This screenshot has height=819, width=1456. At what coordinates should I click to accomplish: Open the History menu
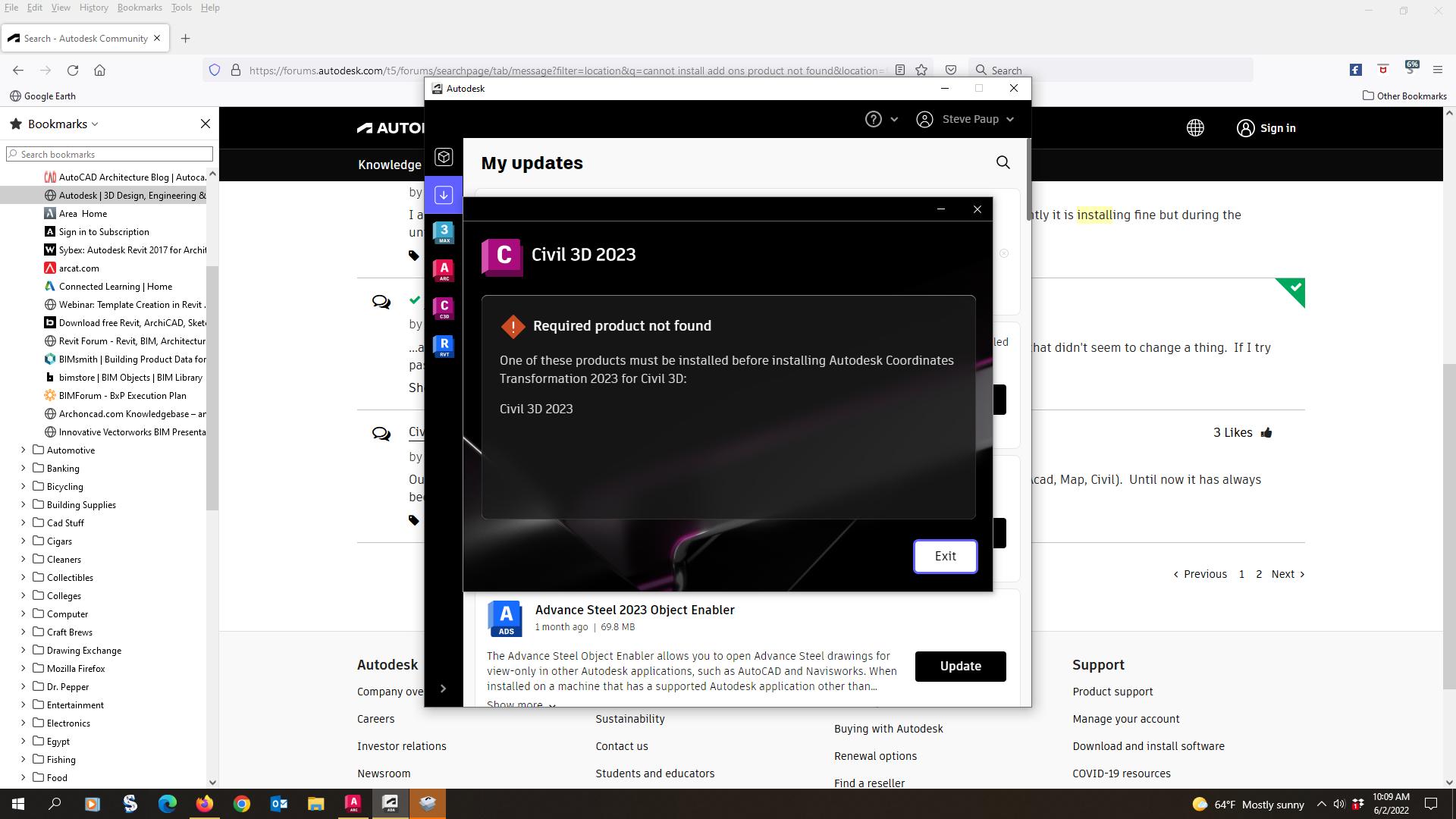[x=93, y=8]
